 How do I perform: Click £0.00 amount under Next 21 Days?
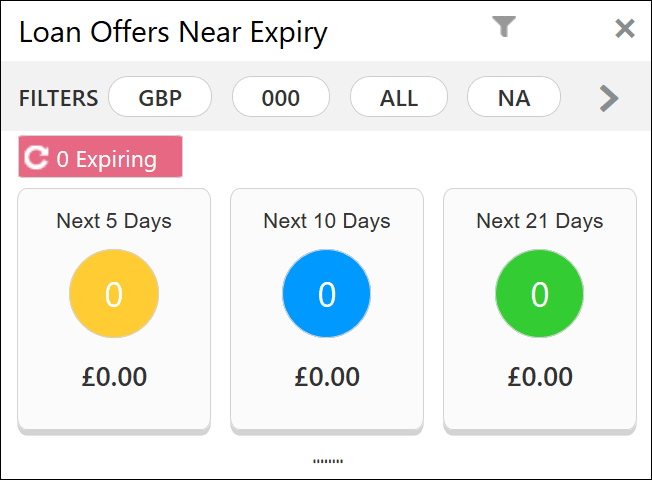[x=540, y=376]
